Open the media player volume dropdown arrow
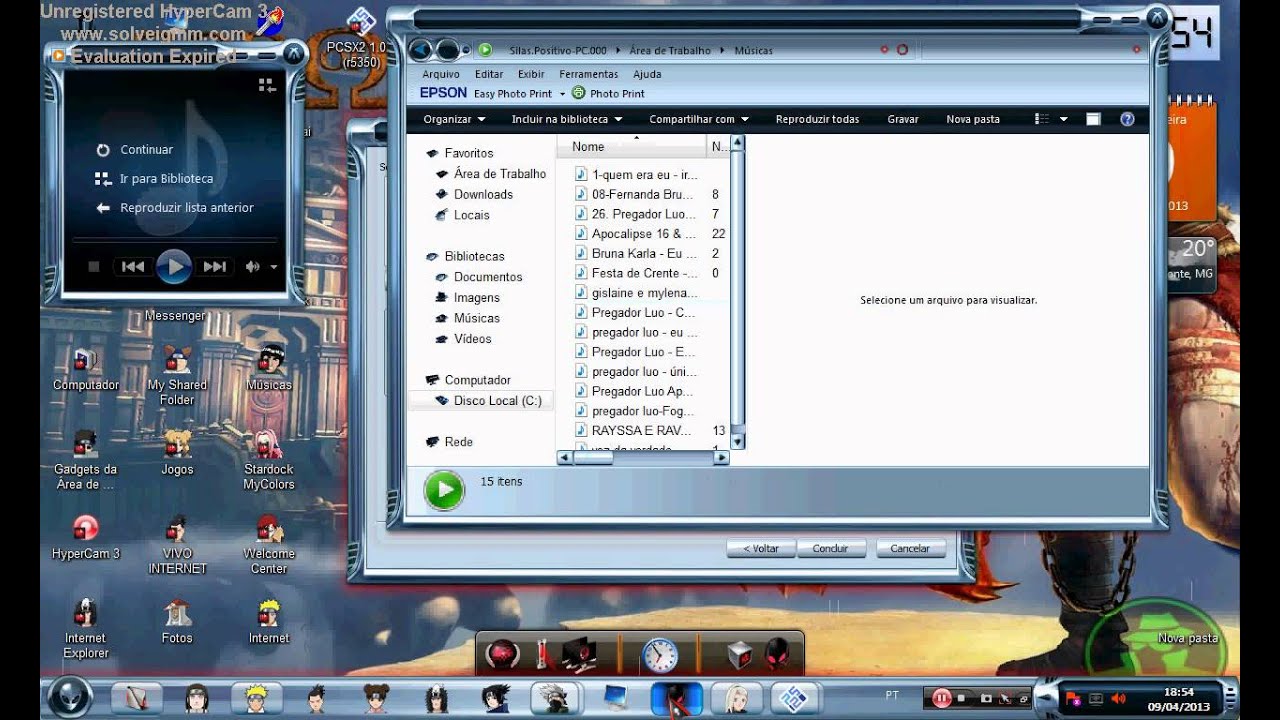 (274, 268)
